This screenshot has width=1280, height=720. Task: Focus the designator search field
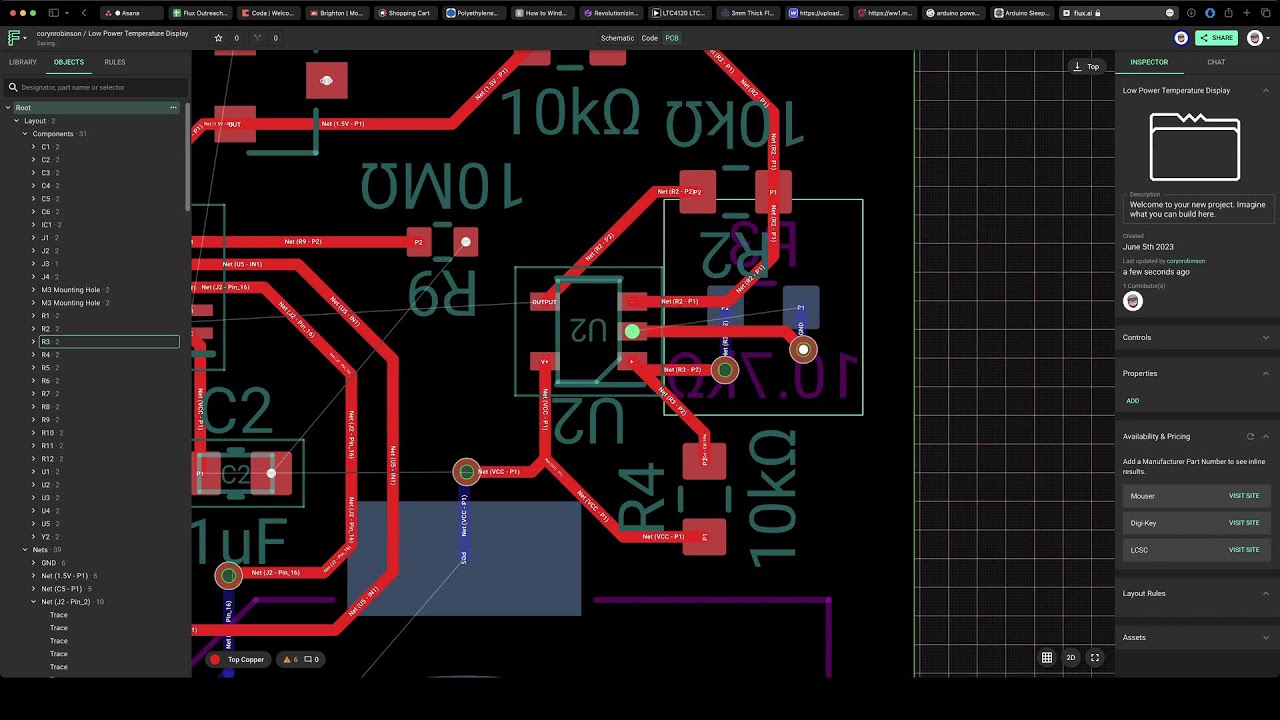[97, 87]
